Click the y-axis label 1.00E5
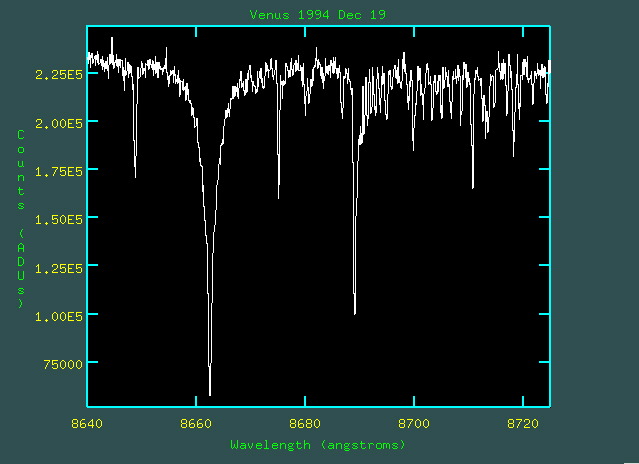639x464 pixels. [59, 317]
